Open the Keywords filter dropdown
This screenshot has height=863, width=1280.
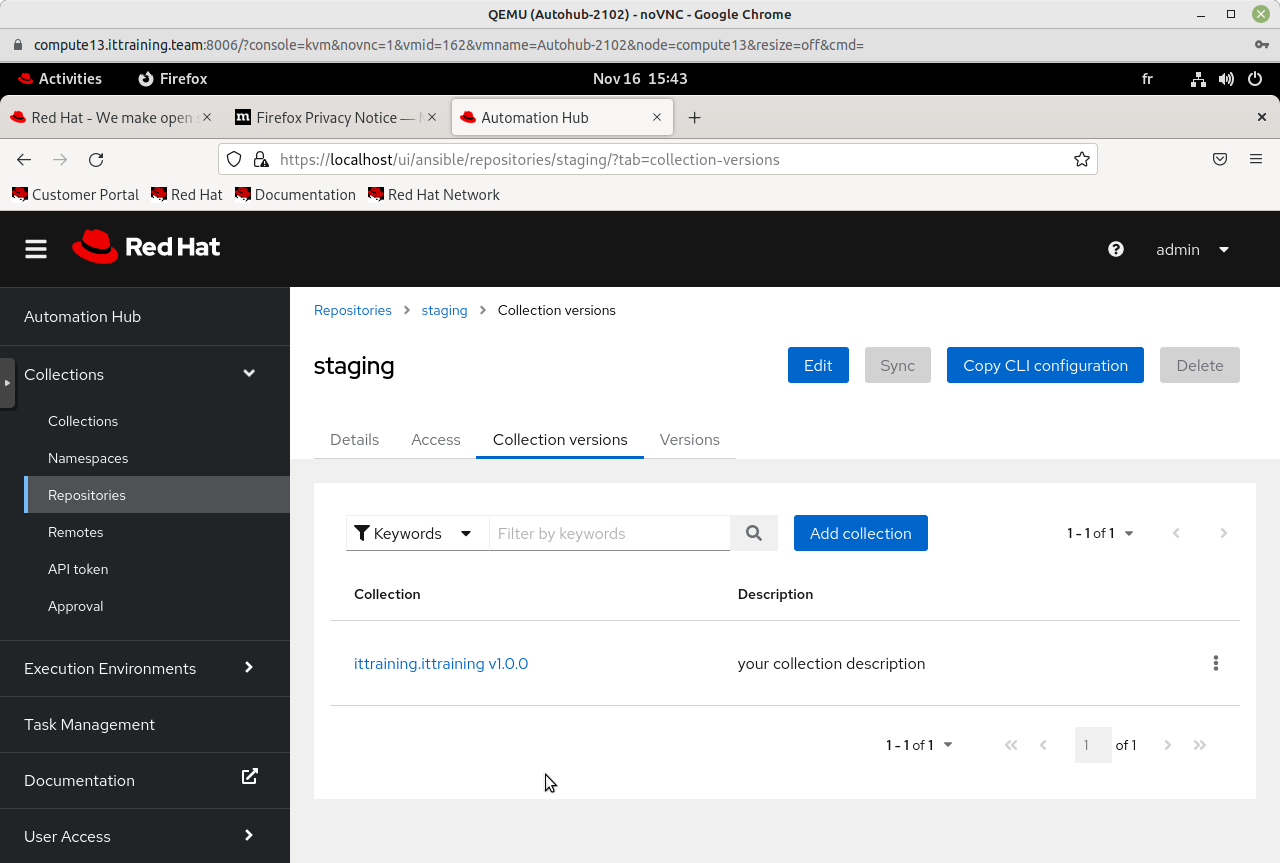pos(417,533)
